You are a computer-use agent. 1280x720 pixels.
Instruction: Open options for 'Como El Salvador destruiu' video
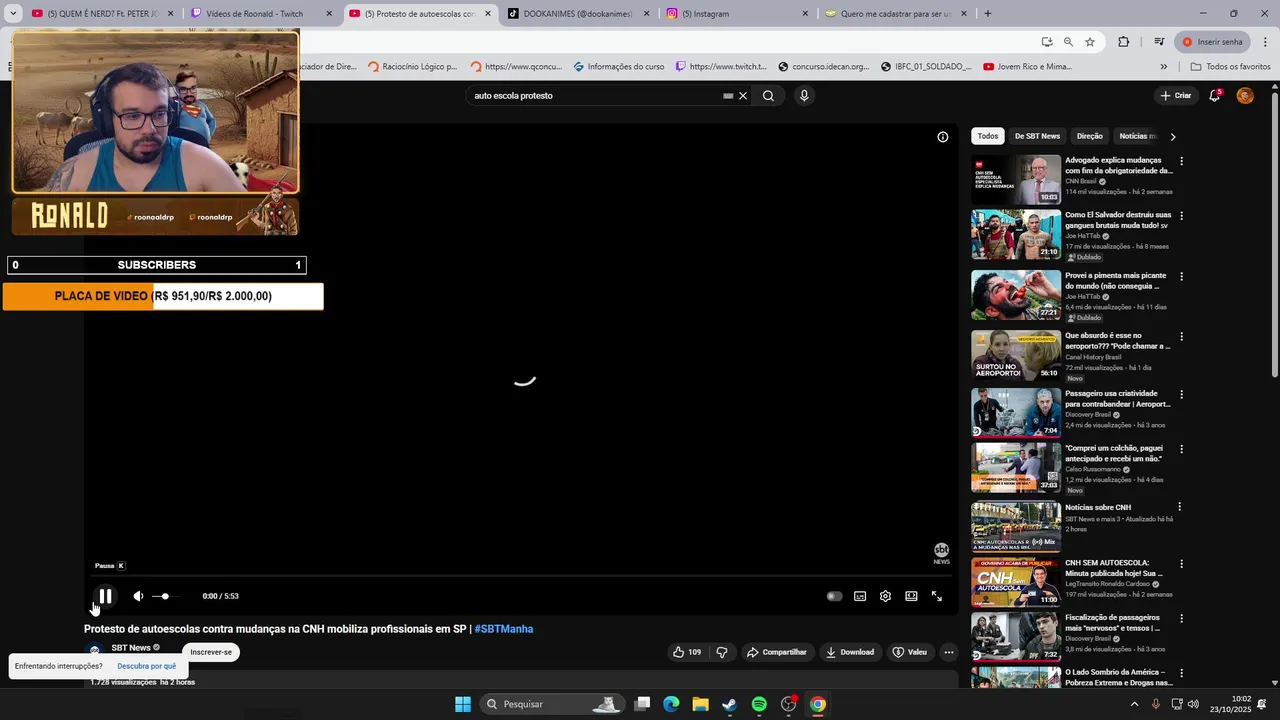click(x=1181, y=216)
